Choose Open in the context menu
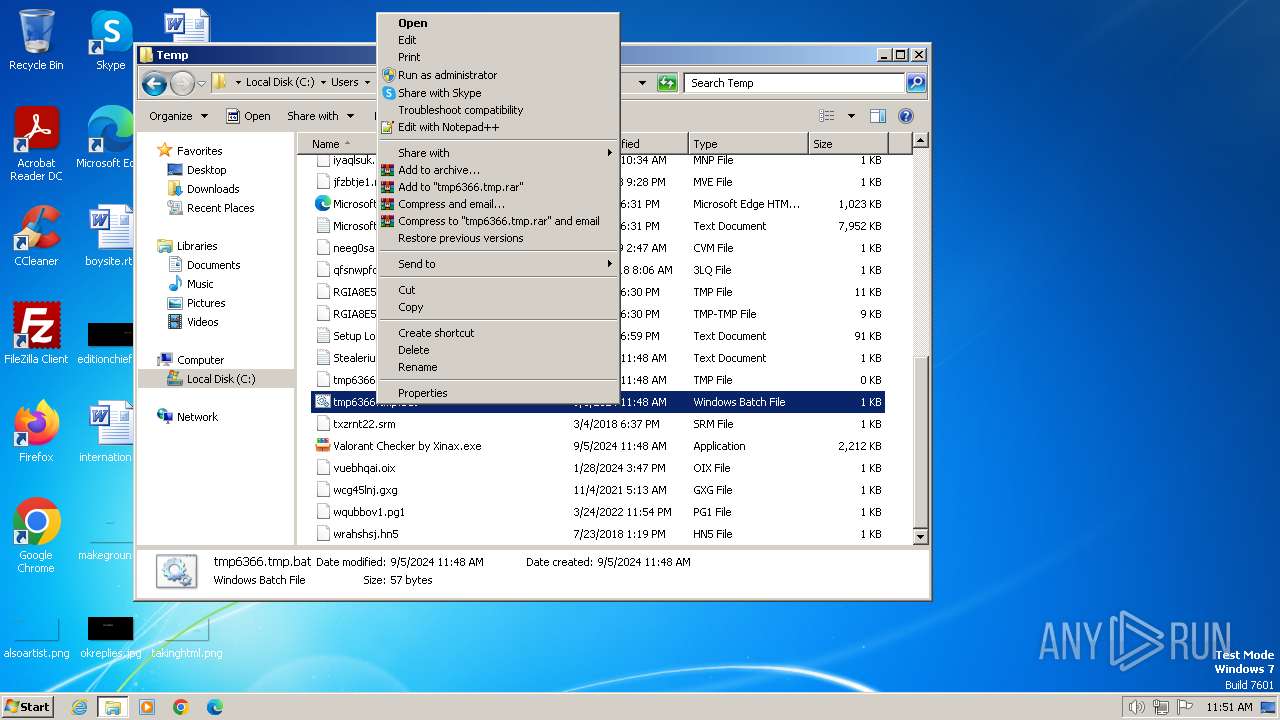Screen dimensions: 1280x720 [498, 23]
